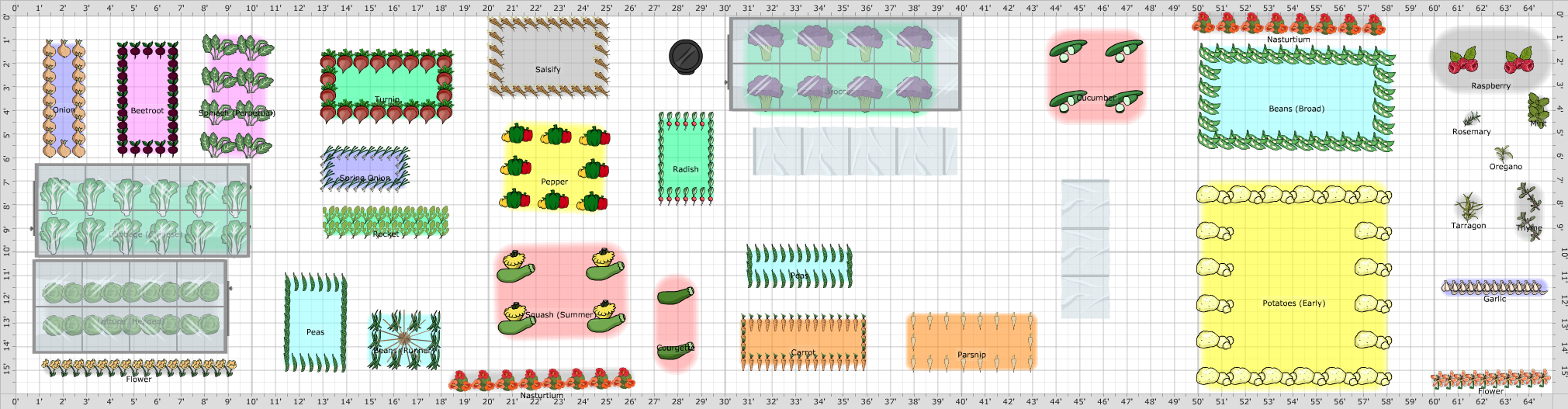Select the Garlic row

pos(1494,288)
